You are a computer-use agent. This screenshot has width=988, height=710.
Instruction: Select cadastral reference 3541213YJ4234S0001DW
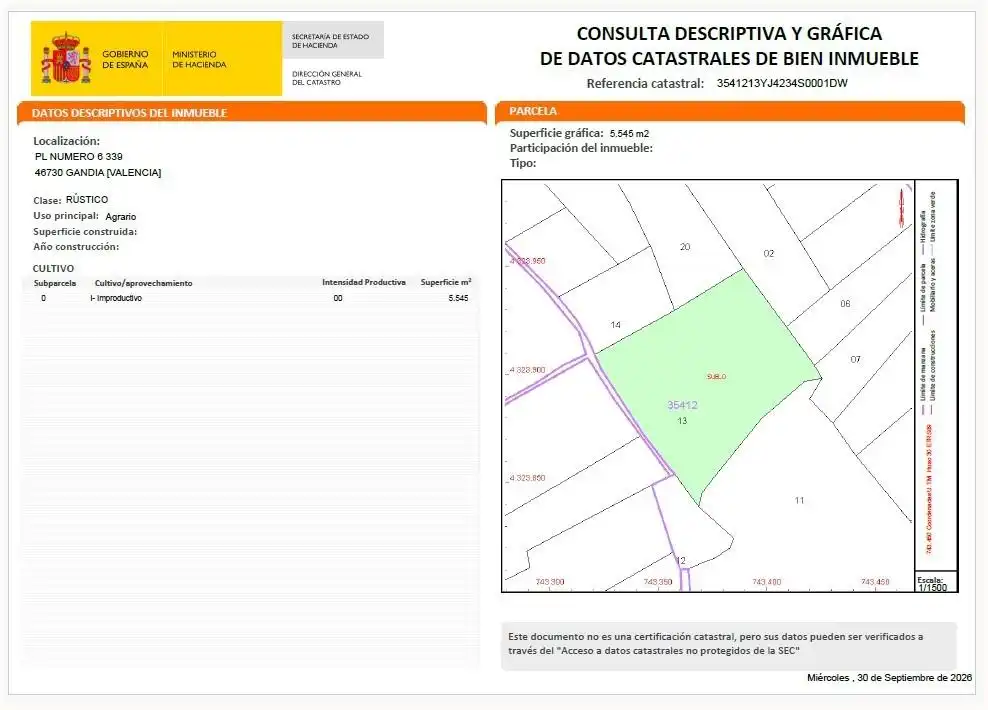[x=782, y=83]
